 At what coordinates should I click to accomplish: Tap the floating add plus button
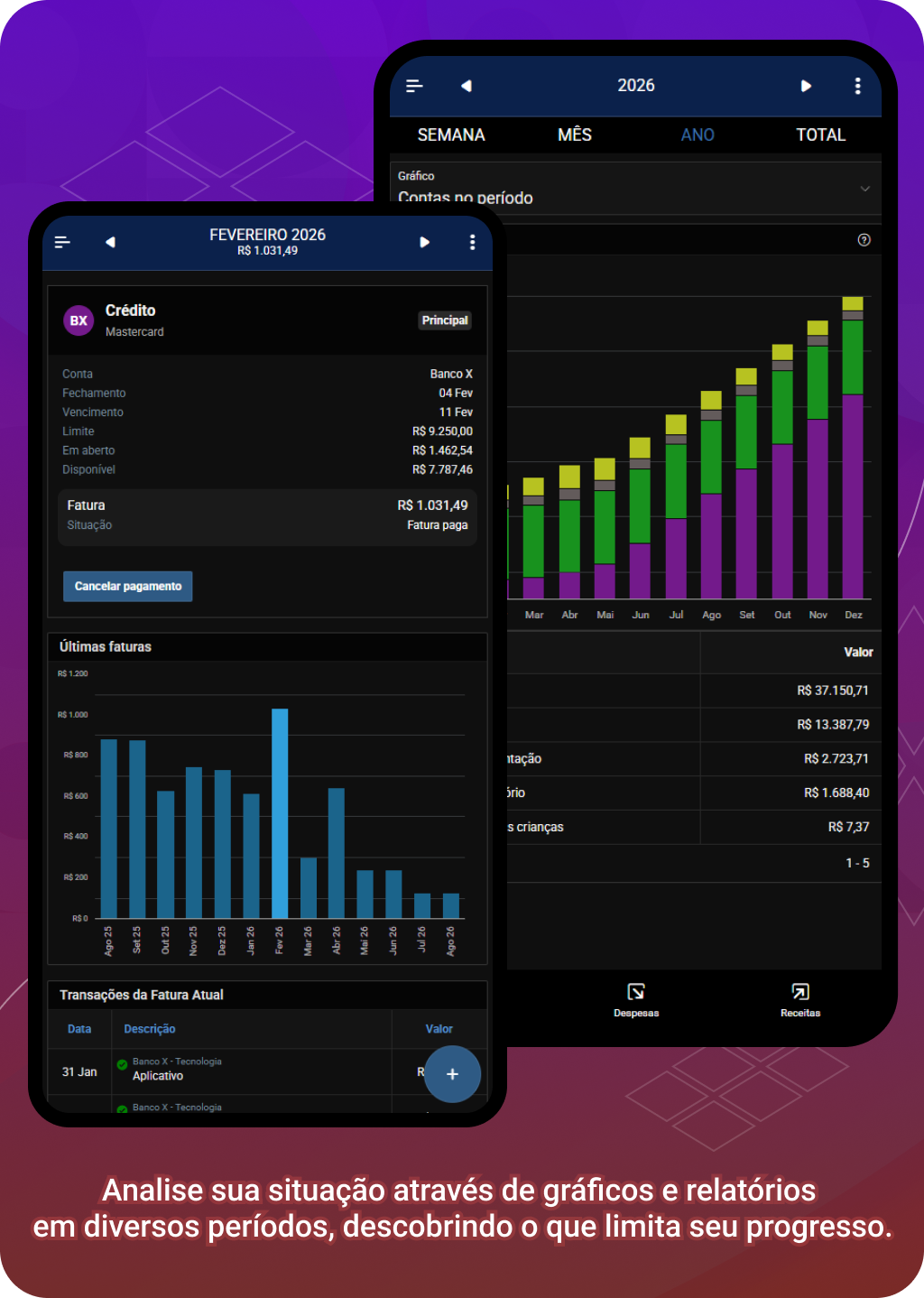[x=452, y=1074]
